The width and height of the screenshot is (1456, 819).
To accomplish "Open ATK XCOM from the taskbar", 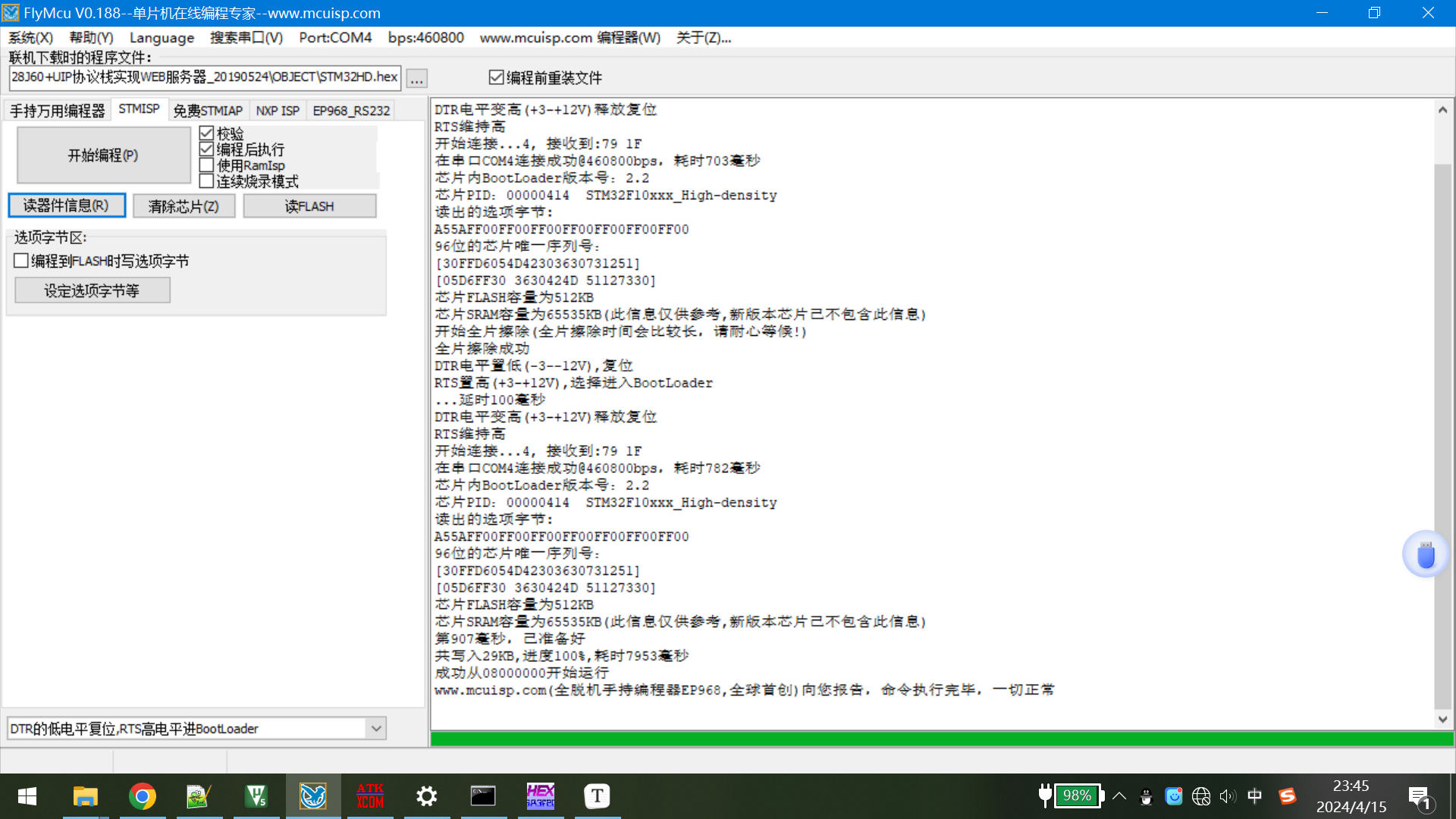I will pos(370,796).
